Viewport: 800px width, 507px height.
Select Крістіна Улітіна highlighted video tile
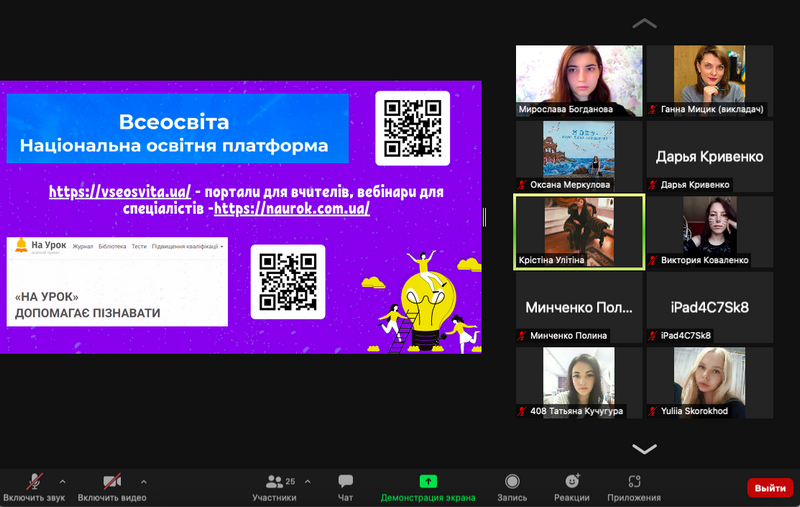pos(579,232)
